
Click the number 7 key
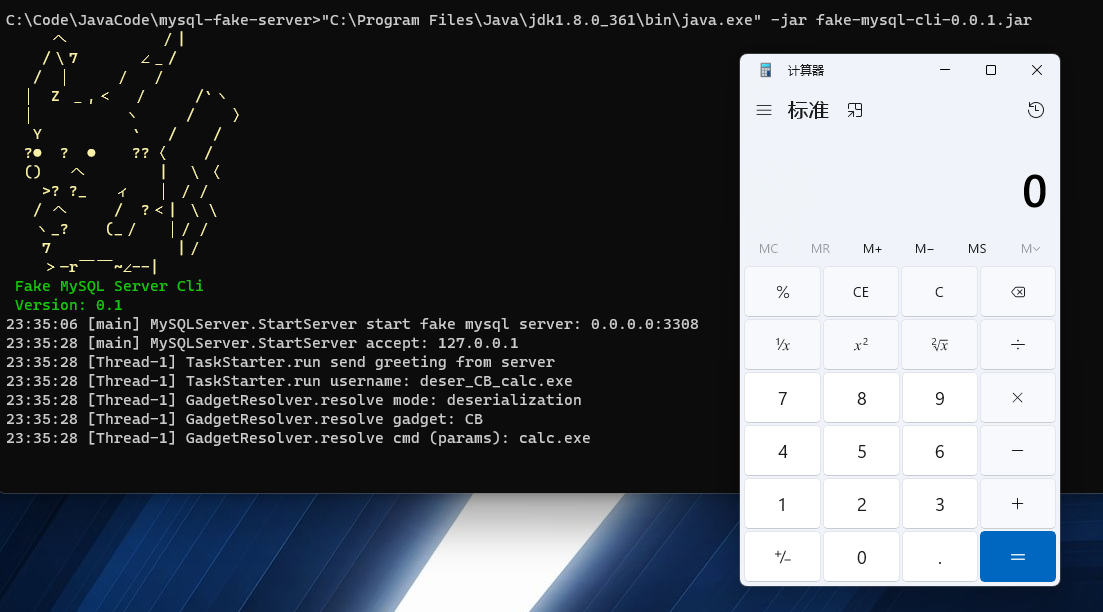(x=783, y=398)
